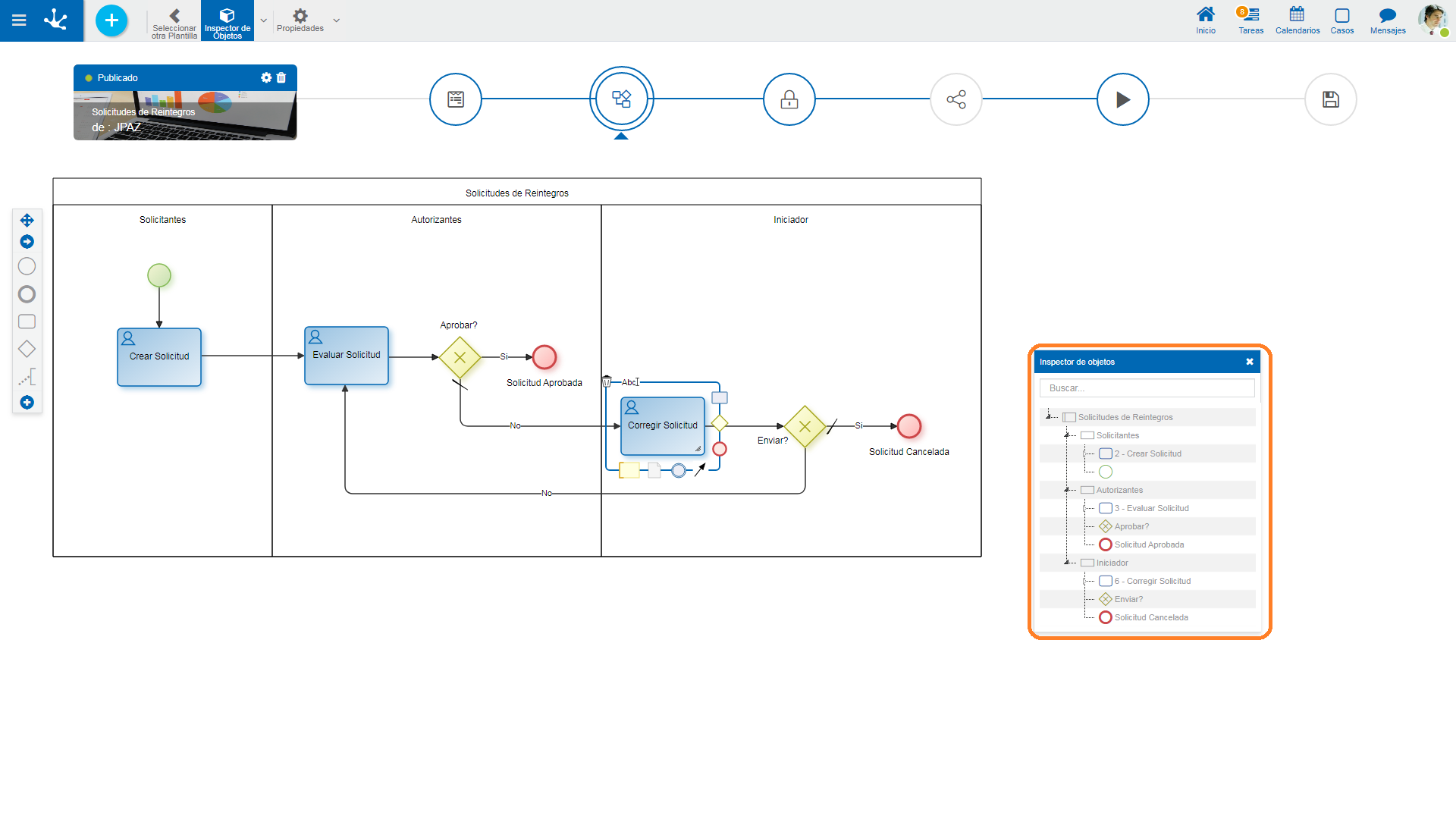Focus the Buscar search field
This screenshot has width=1456, height=819.
pos(1147,388)
